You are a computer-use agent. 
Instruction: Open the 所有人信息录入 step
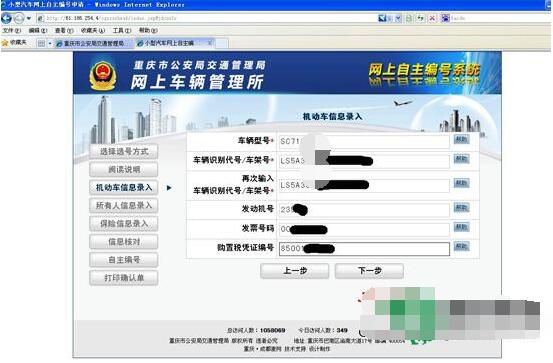(124, 205)
